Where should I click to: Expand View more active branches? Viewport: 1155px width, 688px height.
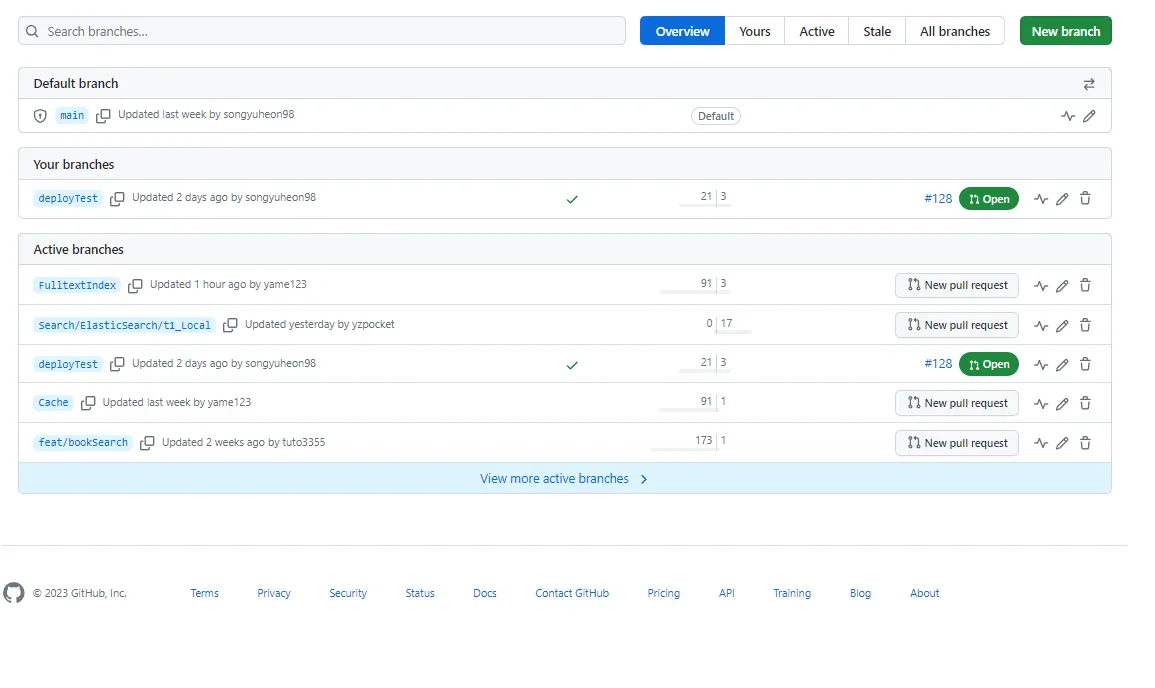tap(564, 479)
